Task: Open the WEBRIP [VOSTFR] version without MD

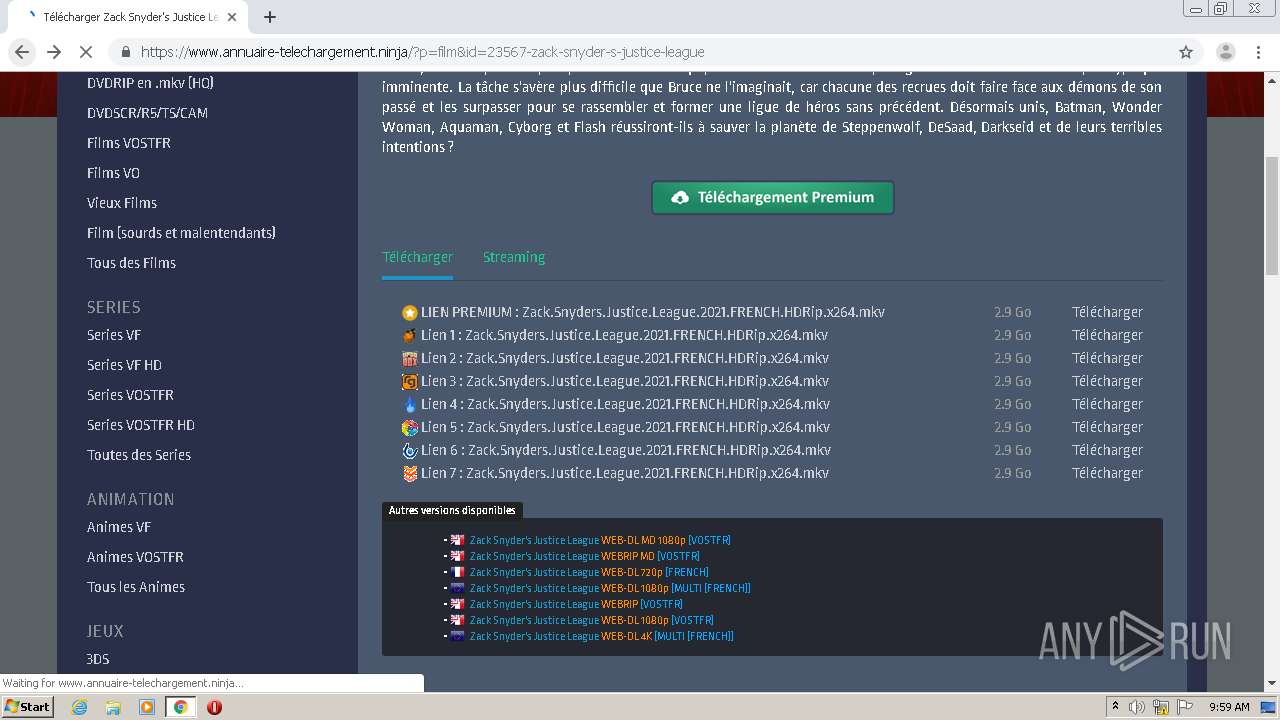Action: coord(576,604)
